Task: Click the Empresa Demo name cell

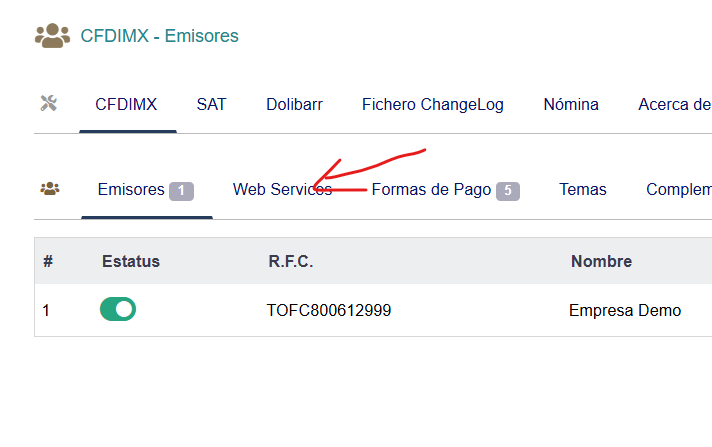Action: (625, 310)
